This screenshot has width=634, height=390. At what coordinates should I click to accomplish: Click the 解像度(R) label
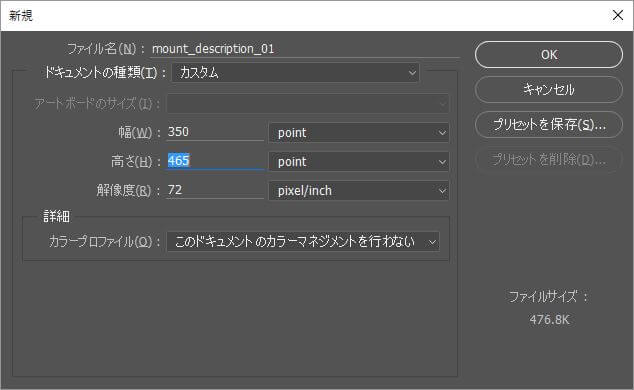tap(128, 190)
